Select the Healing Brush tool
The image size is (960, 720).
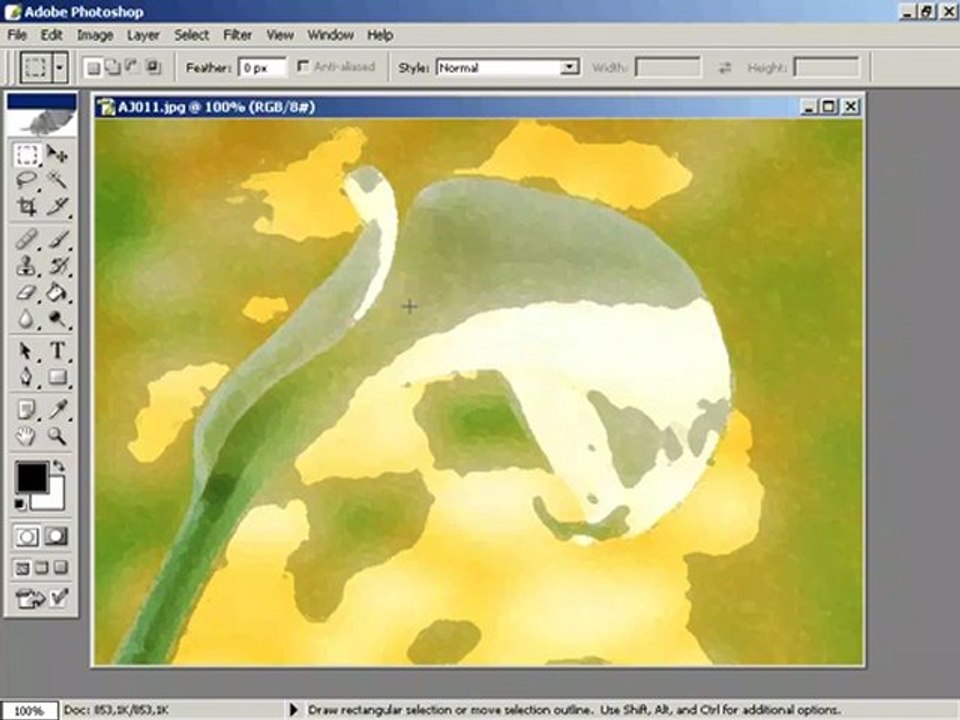pyautogui.click(x=26, y=239)
